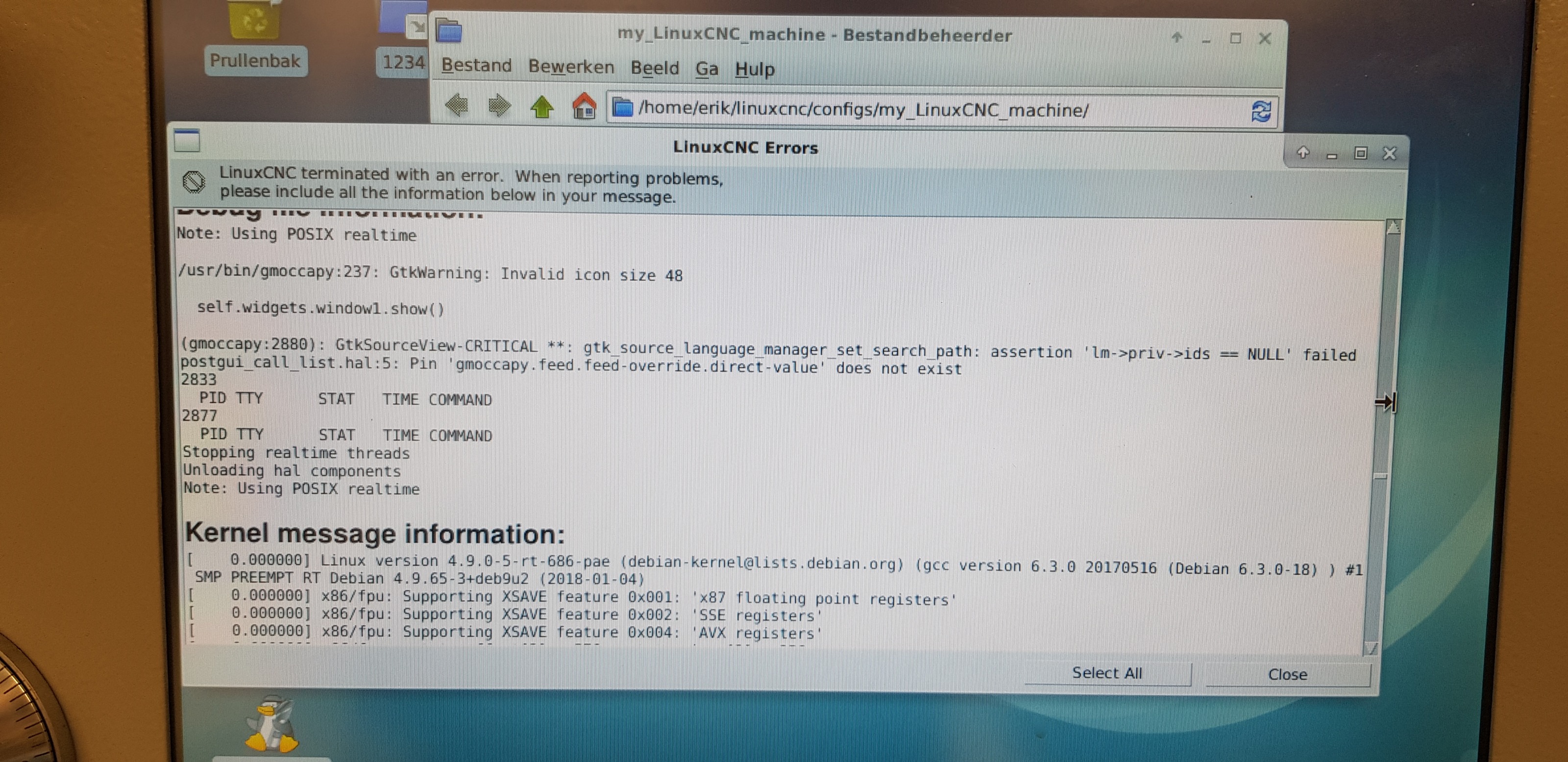Click the shade arrow on LinuxCNC Errors window

tap(1302, 152)
